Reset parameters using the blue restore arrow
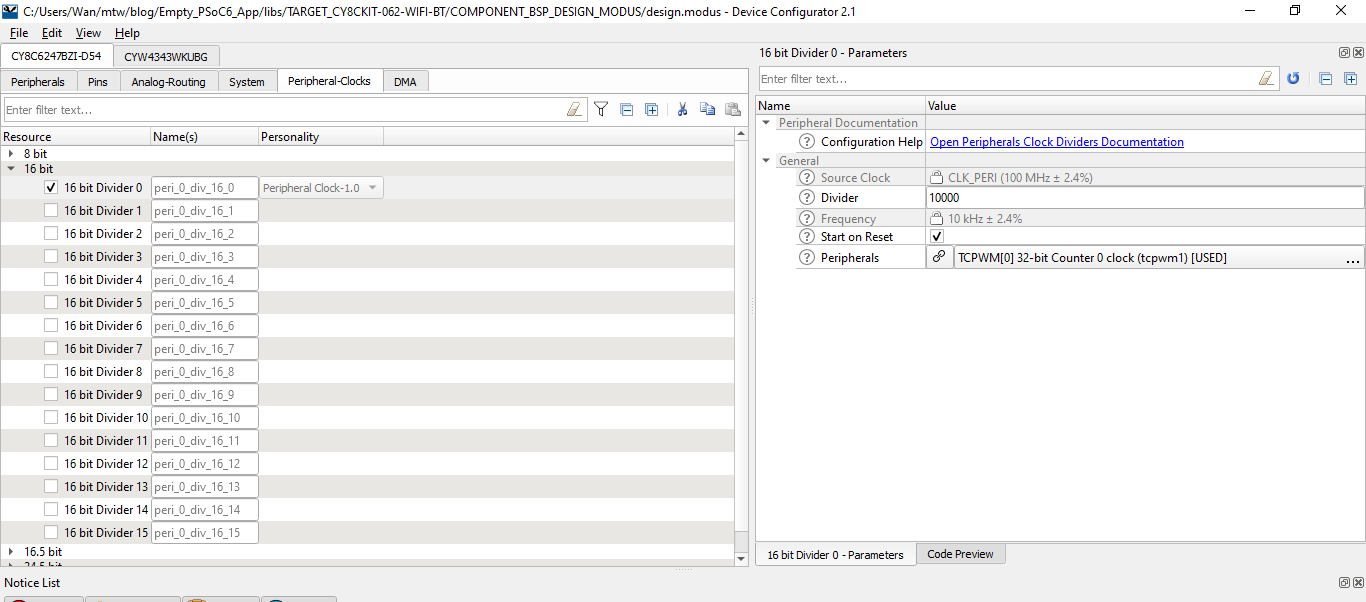Screen dimensions: 1366x602 [1293, 79]
